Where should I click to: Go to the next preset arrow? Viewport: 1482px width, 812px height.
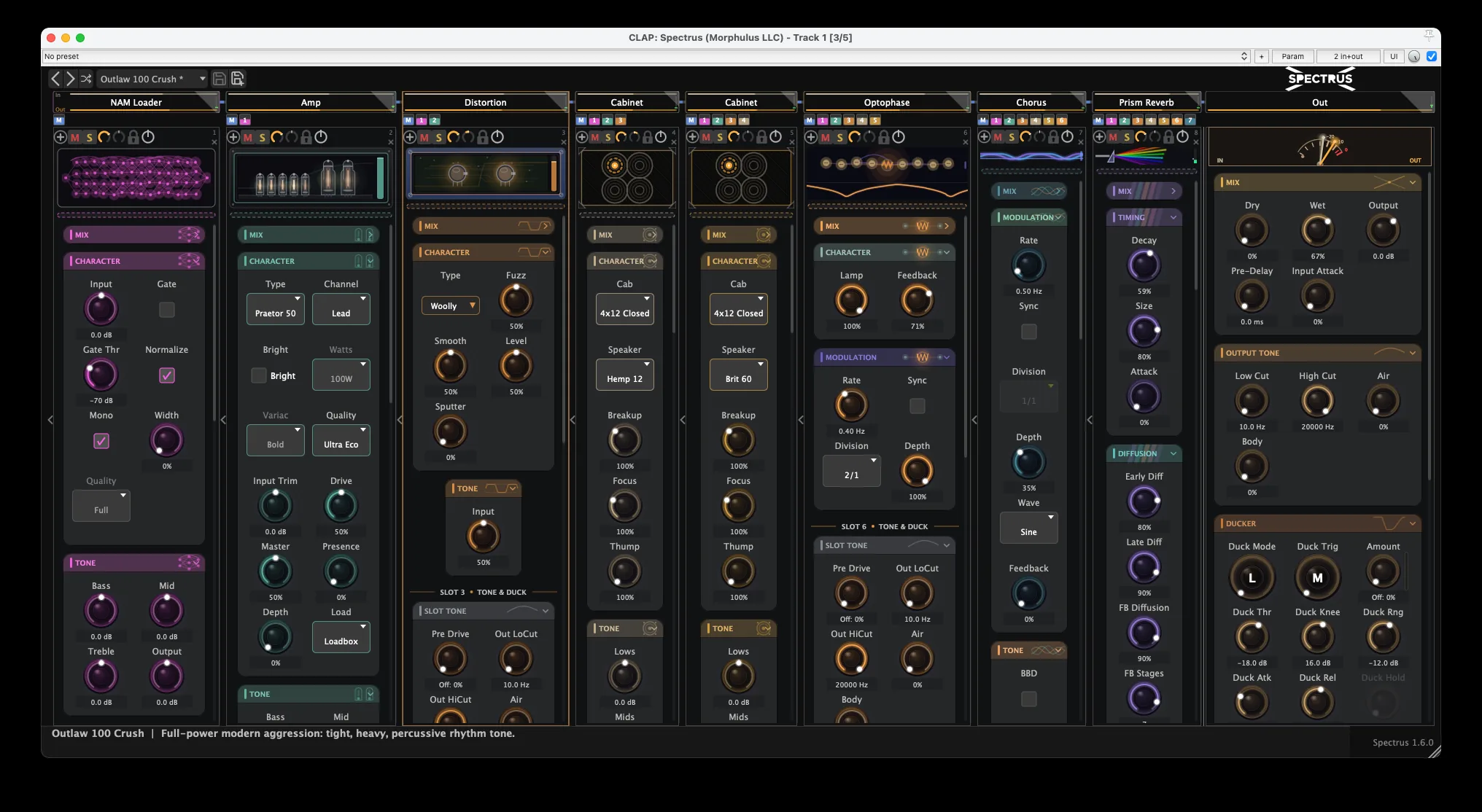point(71,79)
